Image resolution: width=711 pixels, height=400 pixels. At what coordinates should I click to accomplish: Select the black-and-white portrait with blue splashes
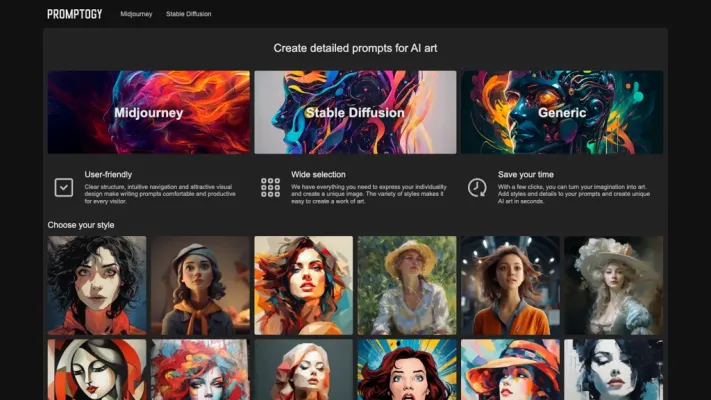coord(614,370)
